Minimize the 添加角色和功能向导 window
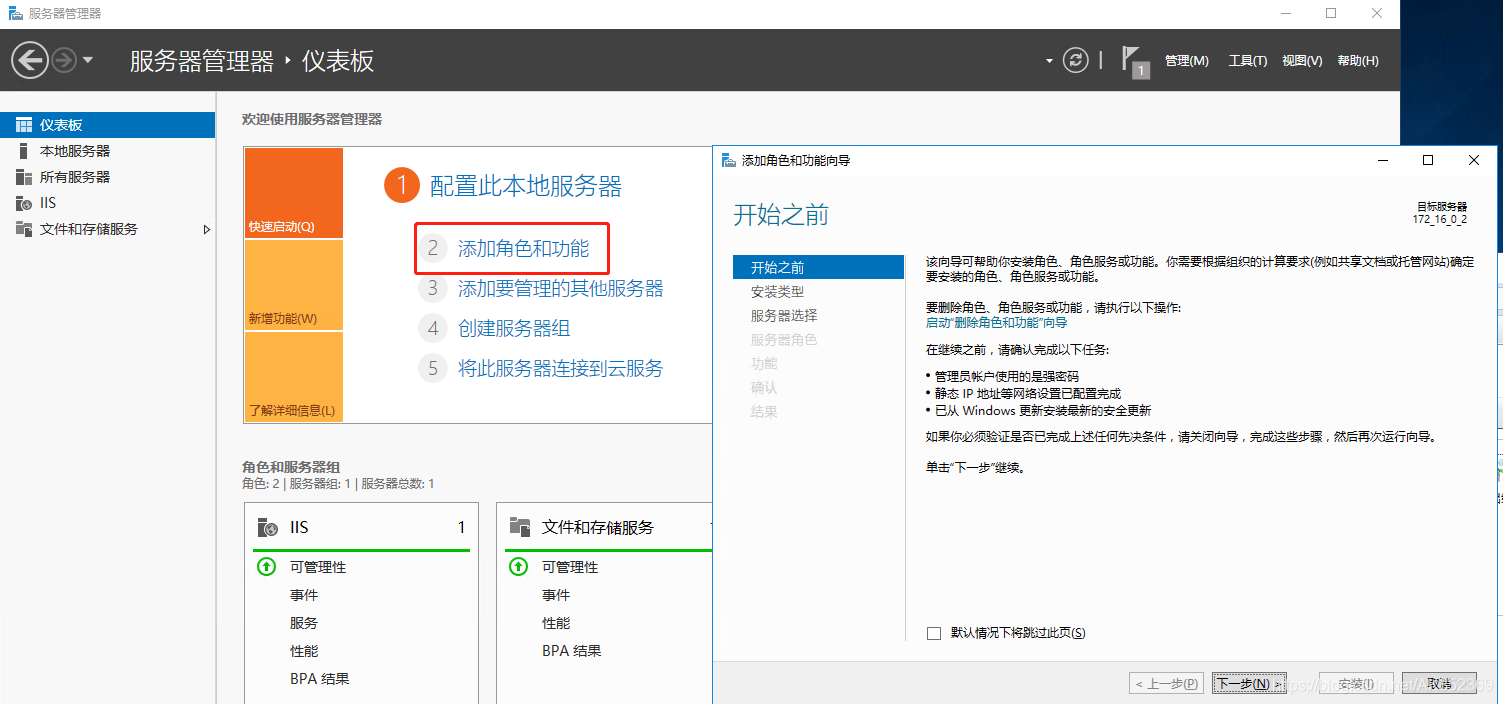This screenshot has height=704, width=1503. click(1383, 160)
